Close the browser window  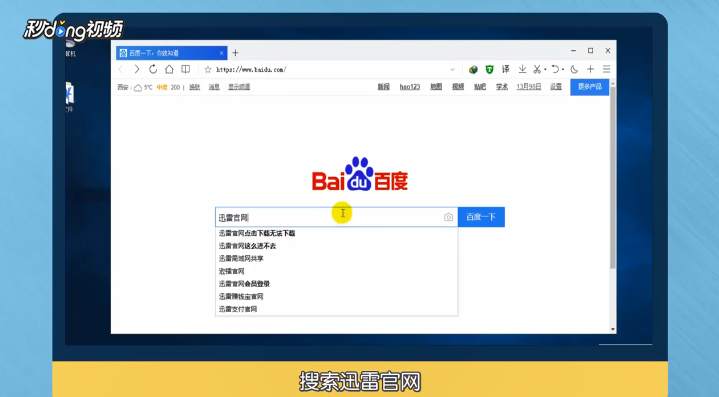[608, 50]
